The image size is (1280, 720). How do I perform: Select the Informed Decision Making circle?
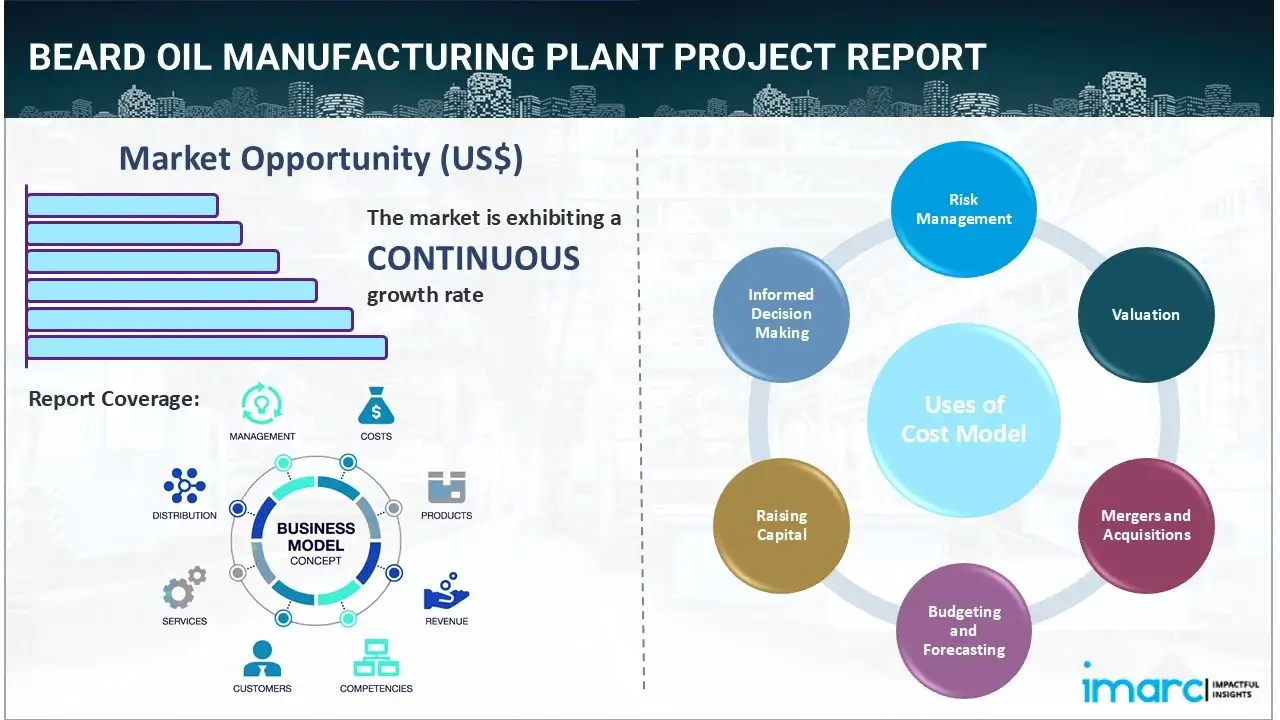[781, 314]
